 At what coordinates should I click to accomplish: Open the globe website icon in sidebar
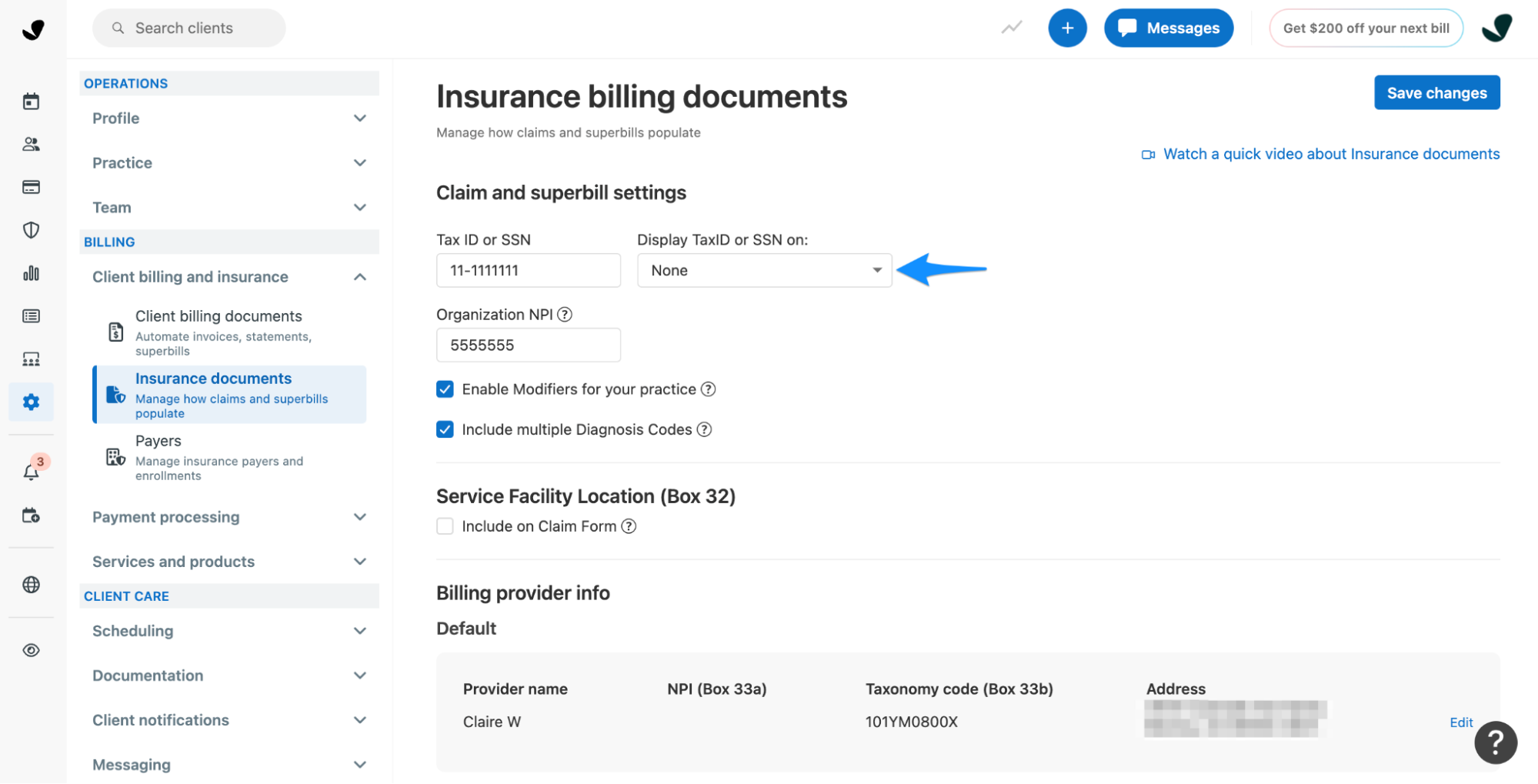coord(31,585)
